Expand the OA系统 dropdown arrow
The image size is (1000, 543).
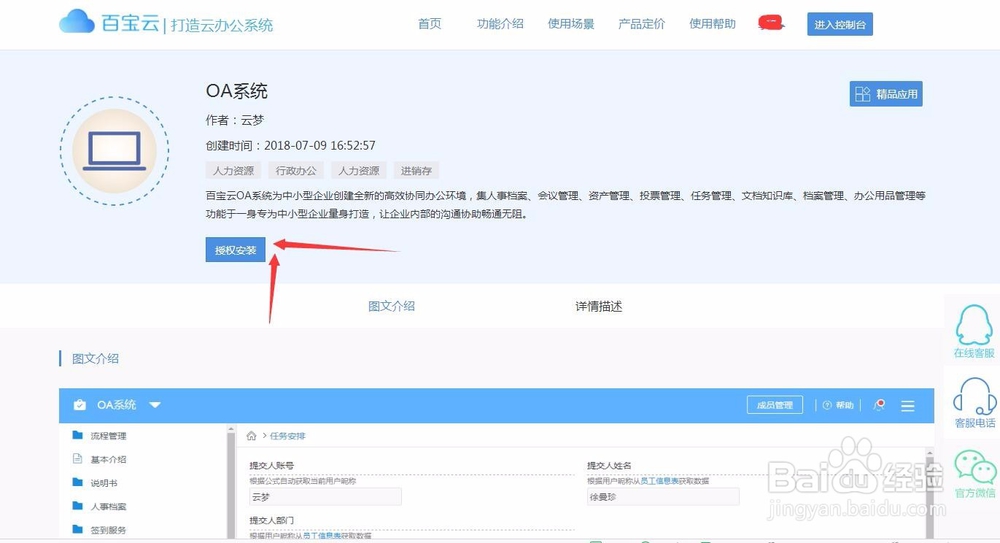[x=155, y=405]
